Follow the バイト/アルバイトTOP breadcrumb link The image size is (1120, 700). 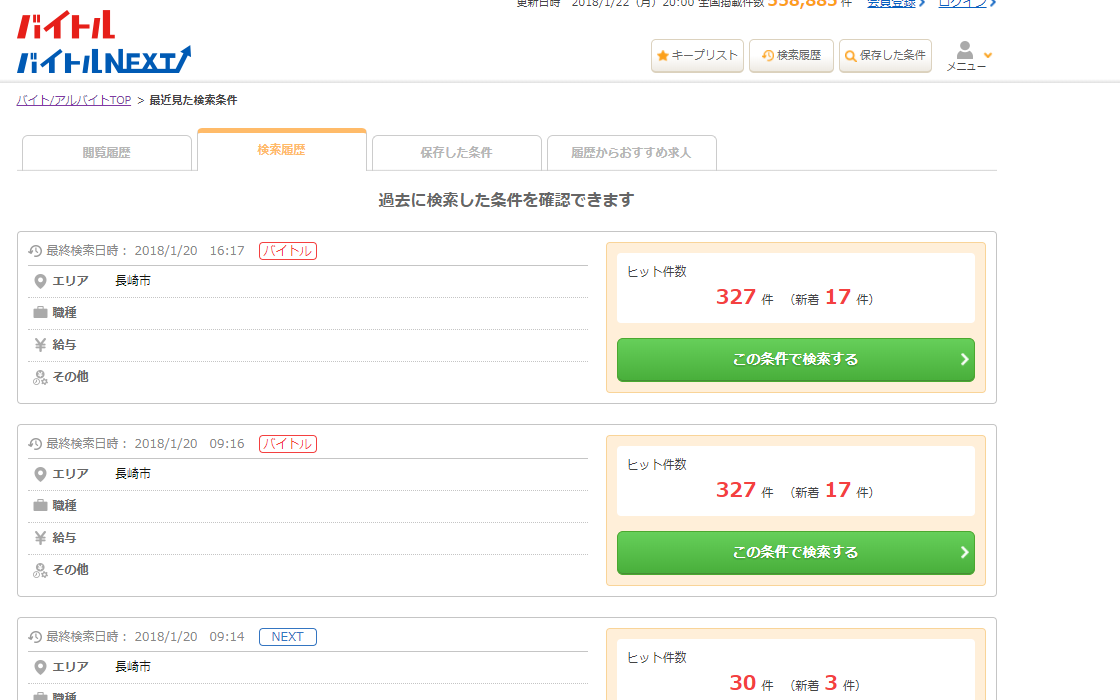point(74,100)
